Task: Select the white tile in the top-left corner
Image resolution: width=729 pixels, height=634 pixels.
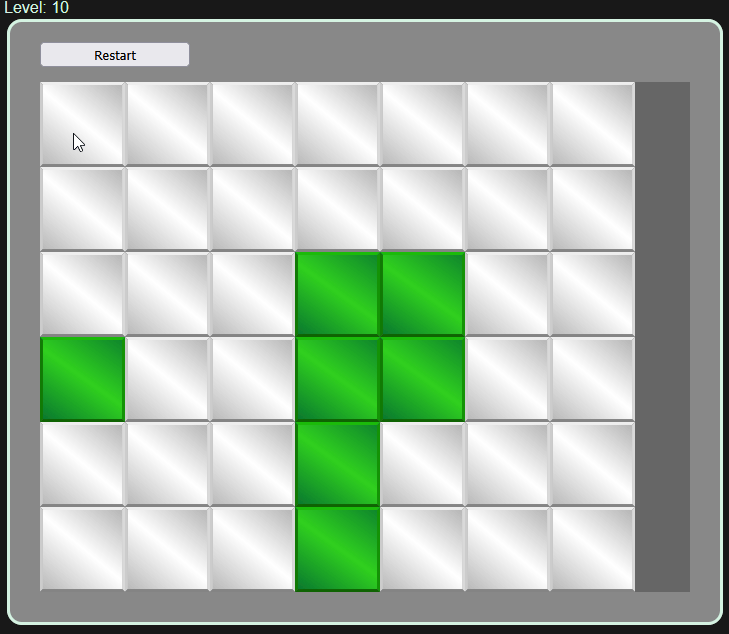Action: pos(82,124)
